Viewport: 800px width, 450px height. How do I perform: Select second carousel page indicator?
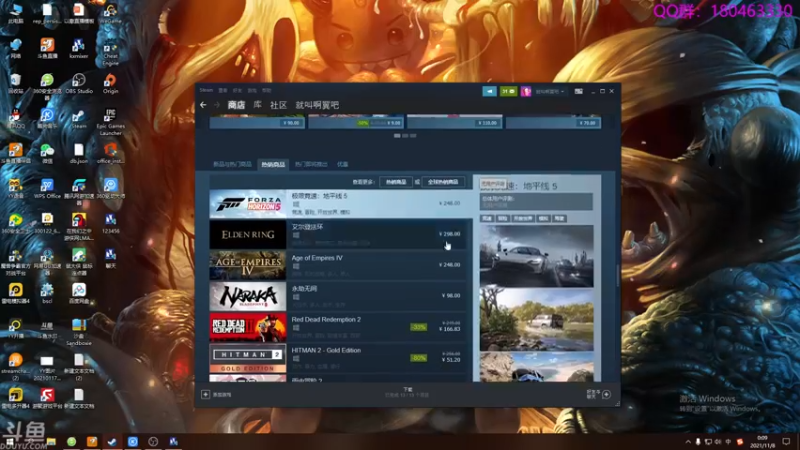[x=405, y=136]
